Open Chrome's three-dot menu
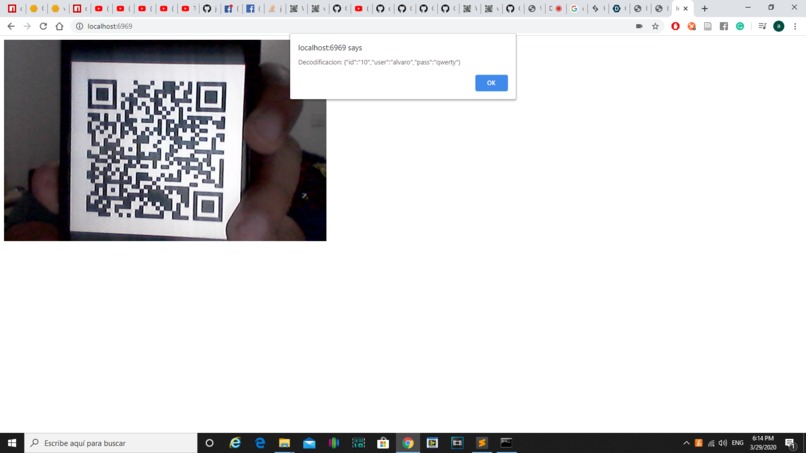 (x=795, y=26)
